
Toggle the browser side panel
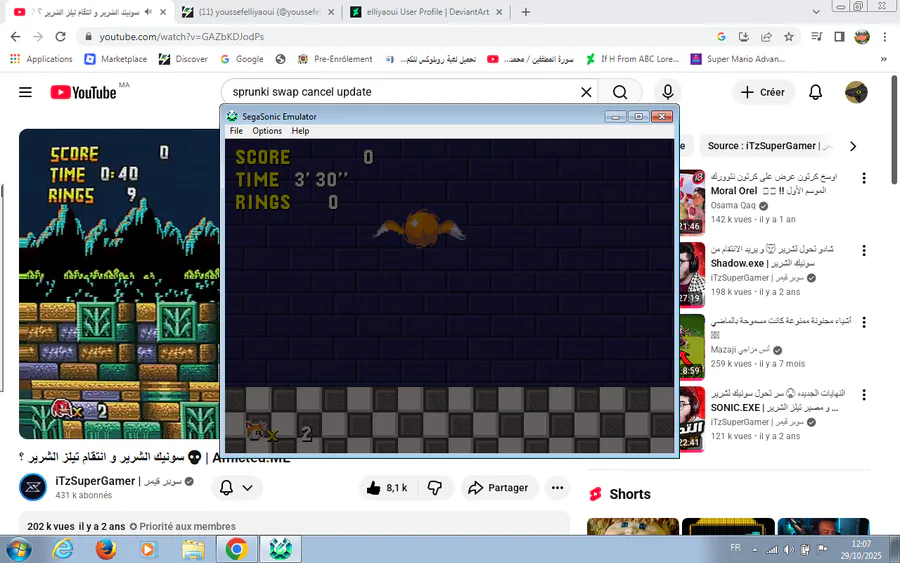(x=839, y=37)
